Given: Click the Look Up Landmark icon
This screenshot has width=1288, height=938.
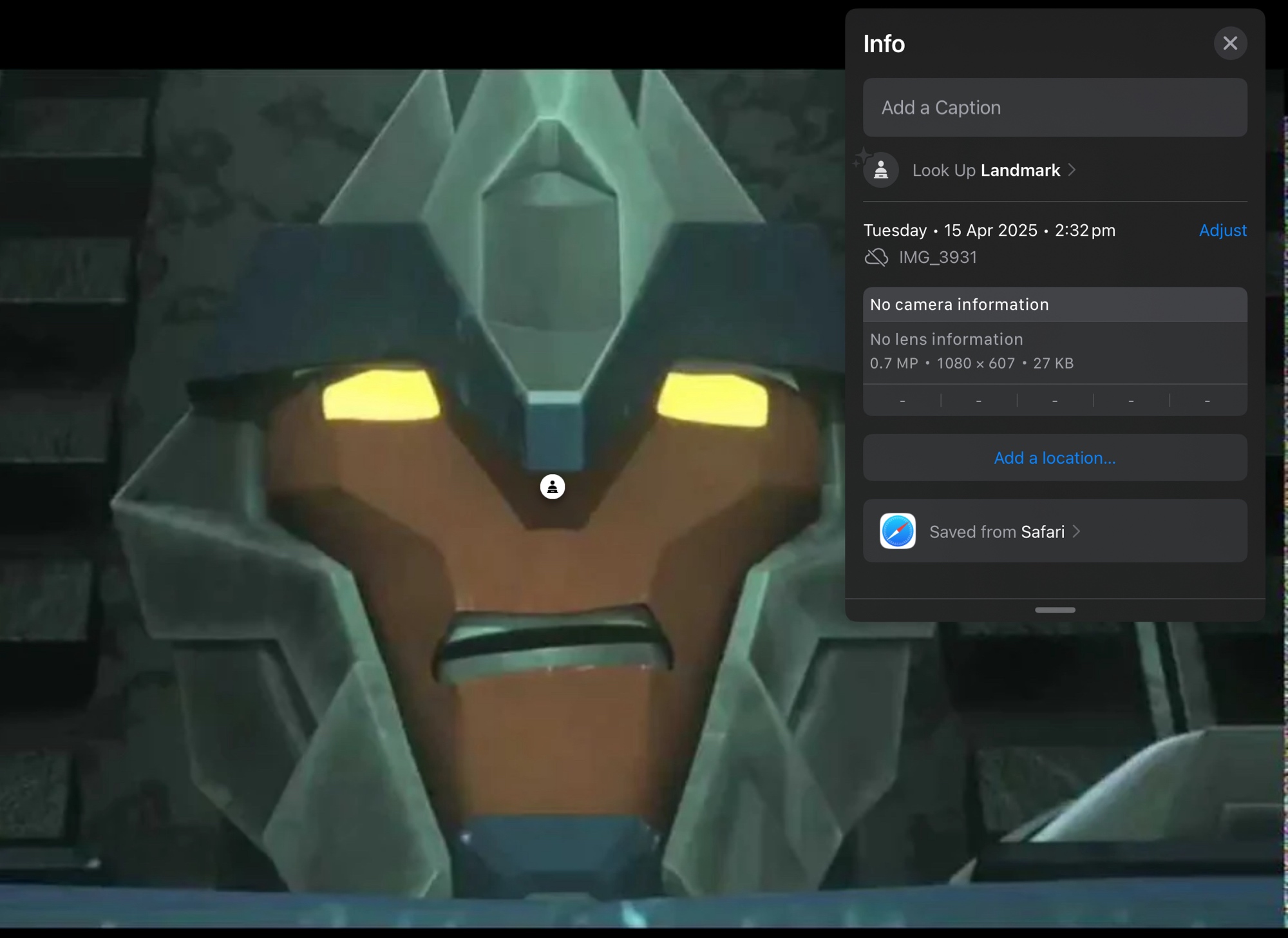Looking at the screenshot, I should pos(880,170).
